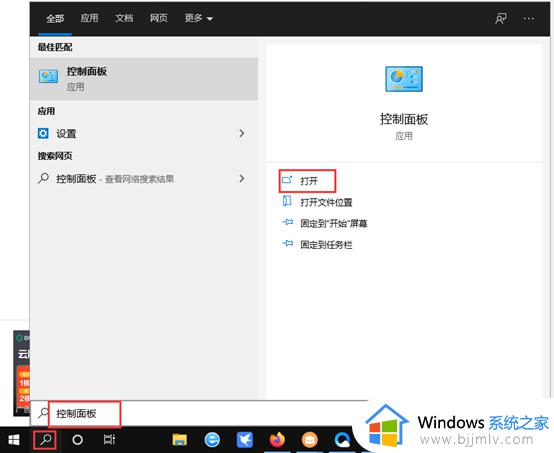Select the 应用 filter tab

89,18
